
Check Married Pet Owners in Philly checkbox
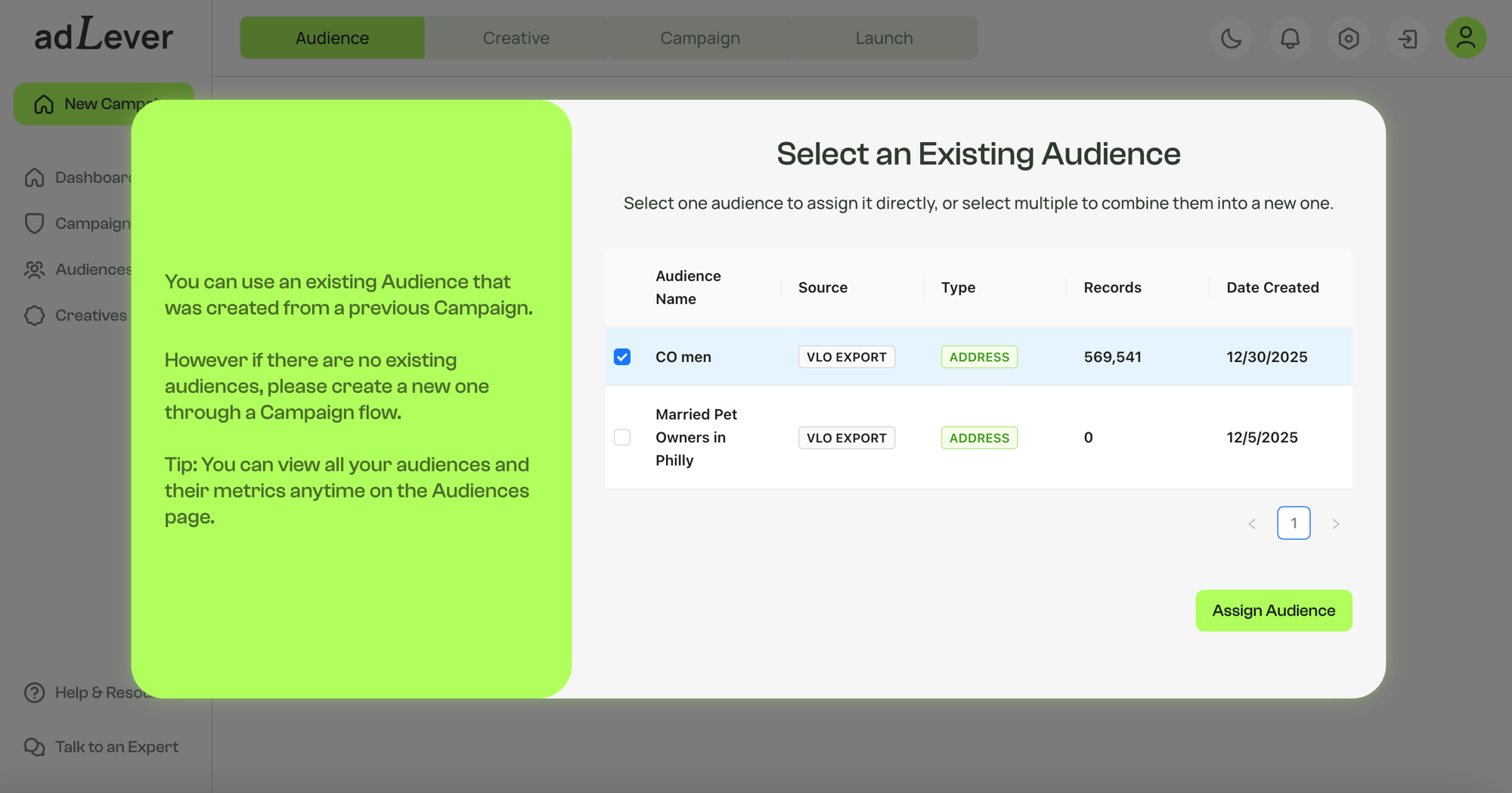(x=622, y=438)
